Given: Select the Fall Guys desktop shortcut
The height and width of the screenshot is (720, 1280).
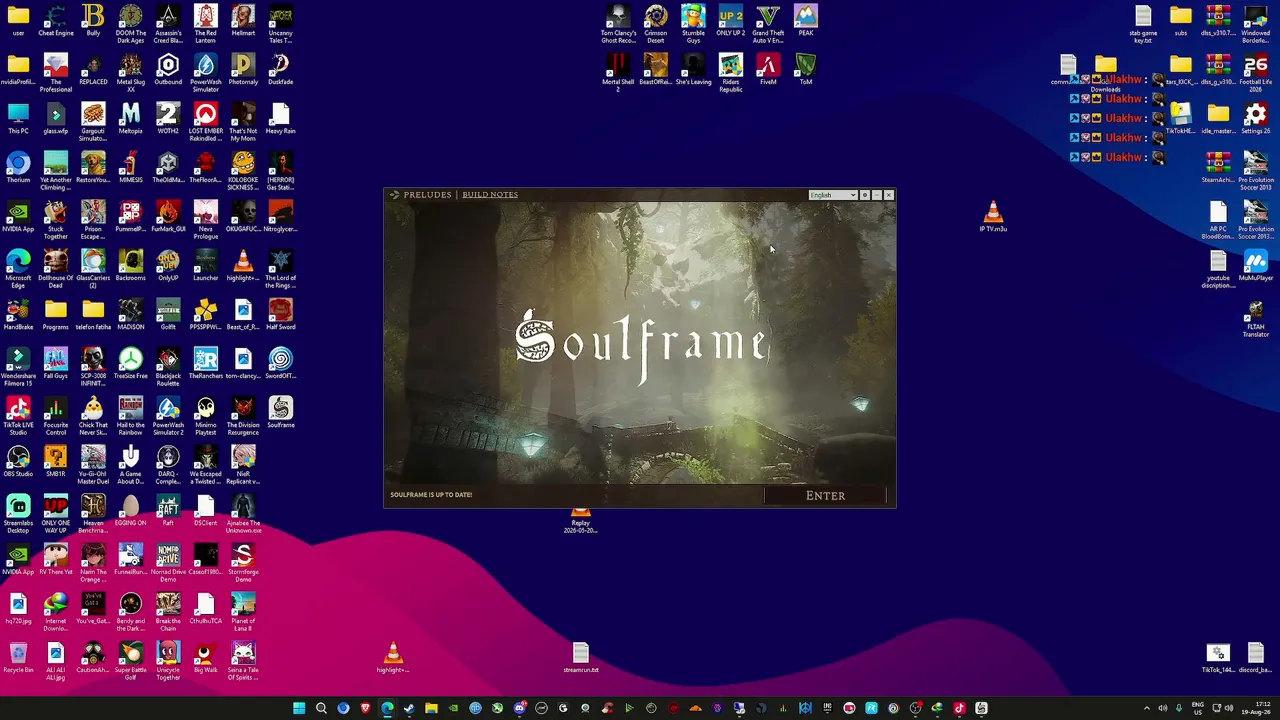Looking at the screenshot, I should coord(56,364).
